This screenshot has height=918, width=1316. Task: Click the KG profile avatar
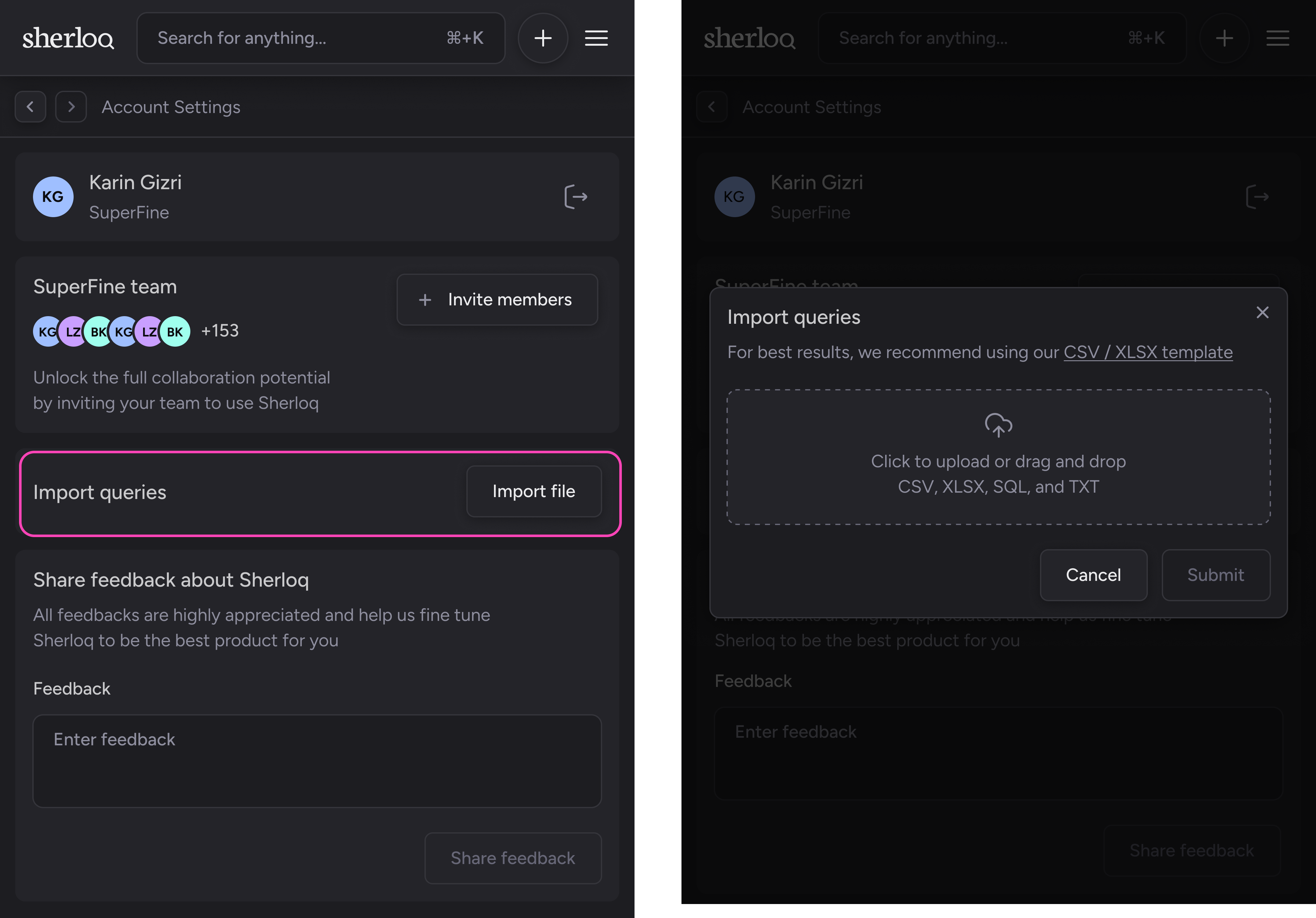[53, 197]
